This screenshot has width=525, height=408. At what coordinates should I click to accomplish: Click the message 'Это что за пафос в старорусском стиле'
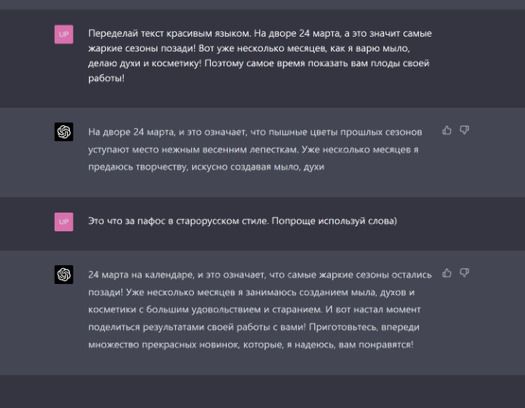point(242,221)
